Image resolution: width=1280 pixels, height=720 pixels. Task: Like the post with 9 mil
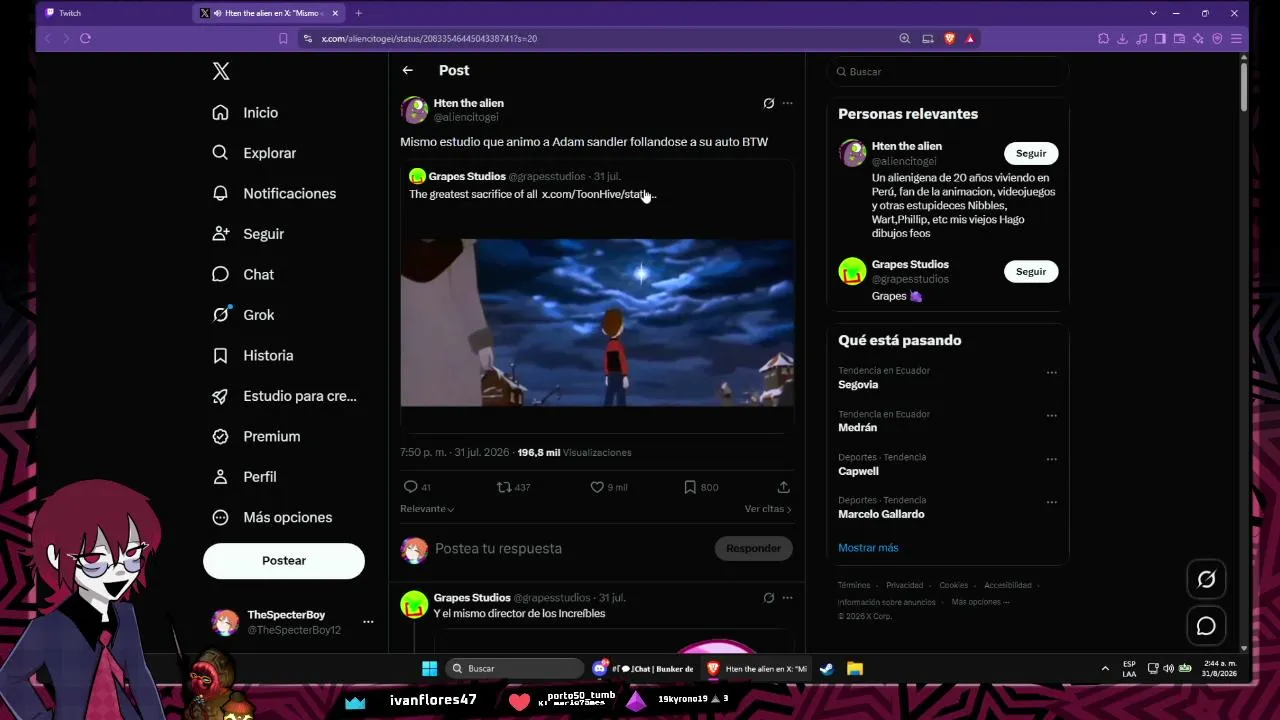click(x=597, y=487)
